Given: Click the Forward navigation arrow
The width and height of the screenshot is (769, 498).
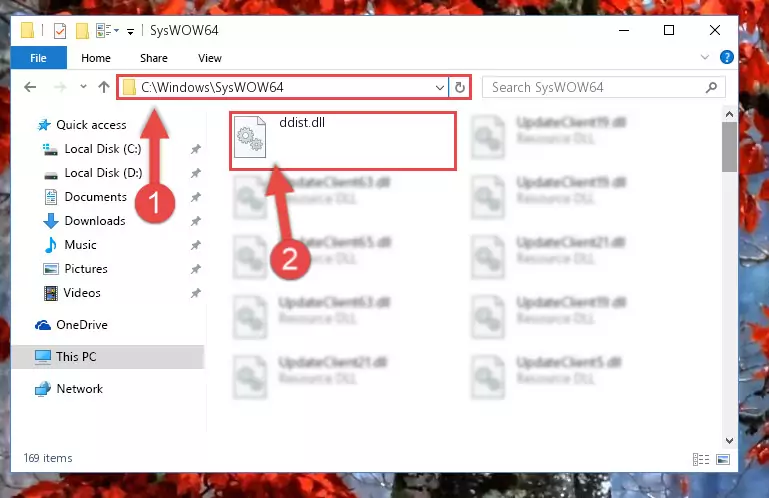Looking at the screenshot, I should tap(60, 87).
